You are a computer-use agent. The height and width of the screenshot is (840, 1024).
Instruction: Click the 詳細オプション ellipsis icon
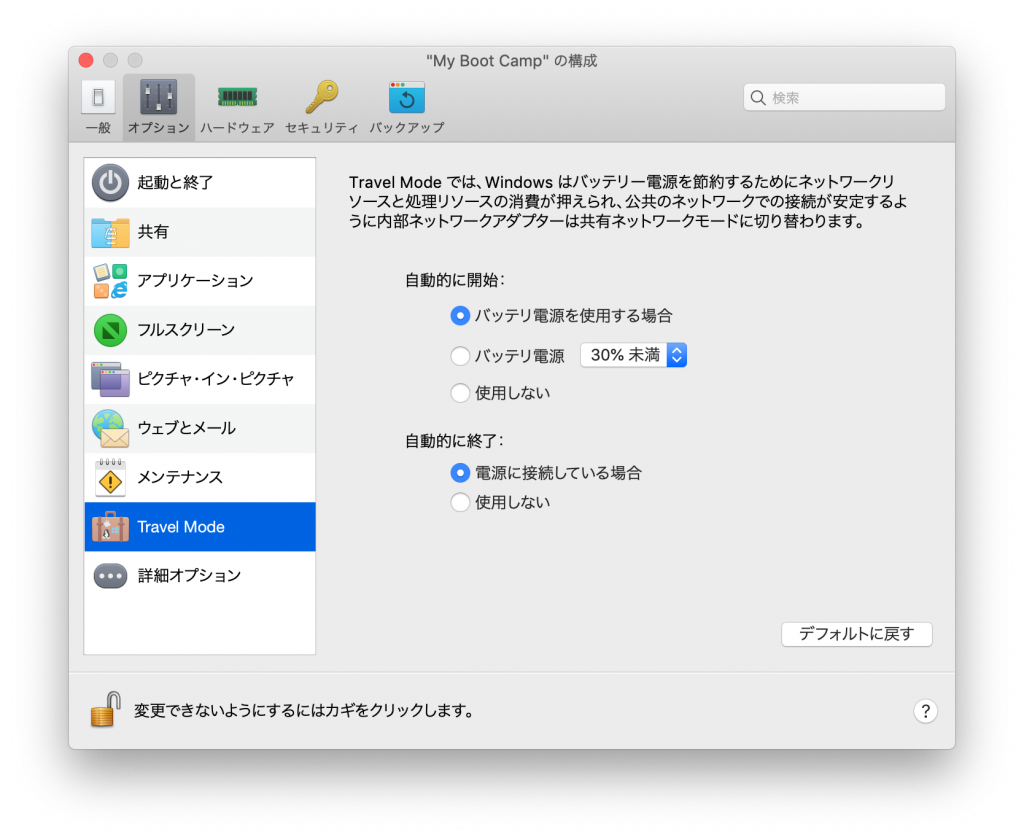point(110,576)
